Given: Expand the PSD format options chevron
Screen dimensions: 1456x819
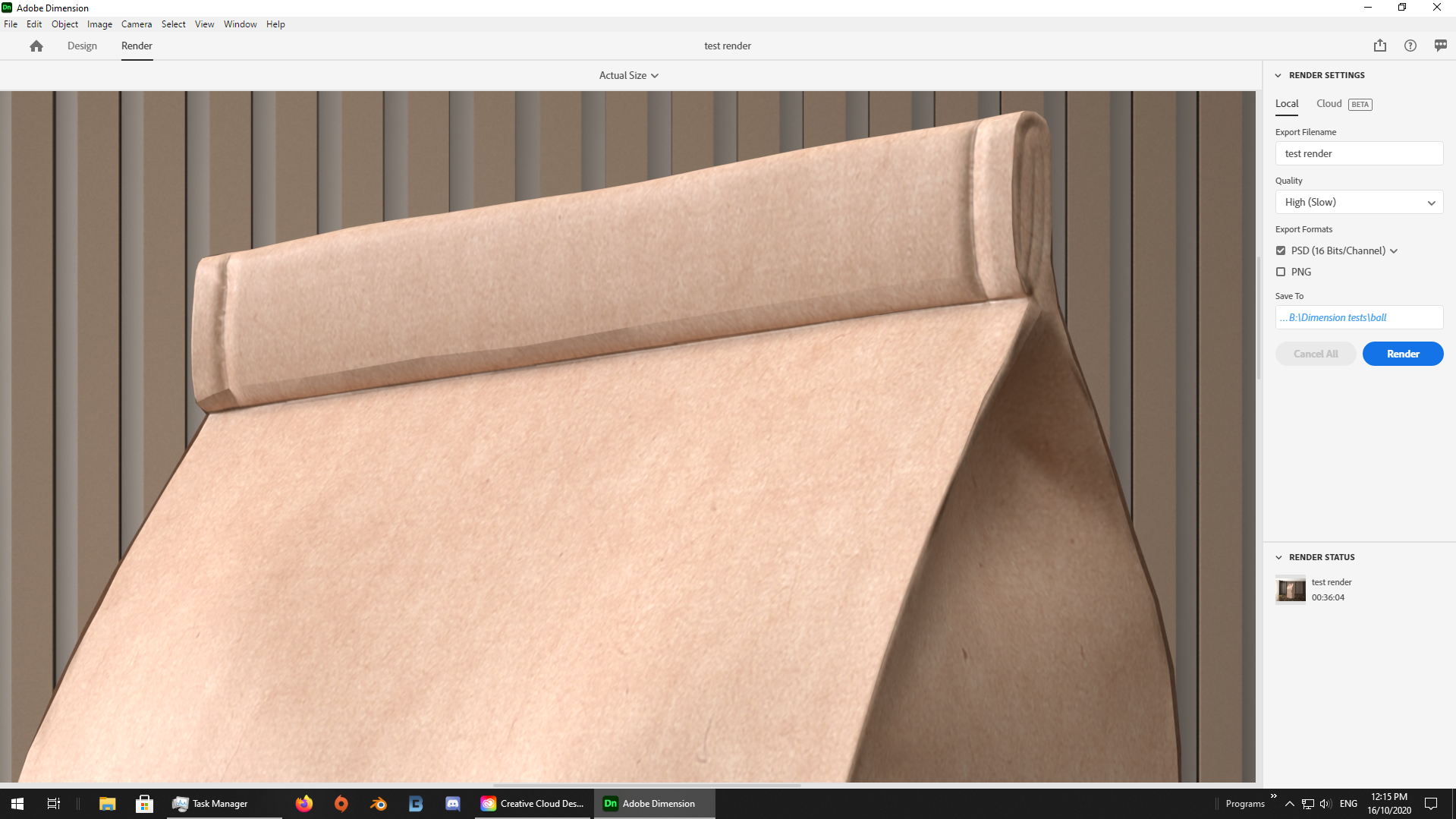Looking at the screenshot, I should tap(1393, 250).
